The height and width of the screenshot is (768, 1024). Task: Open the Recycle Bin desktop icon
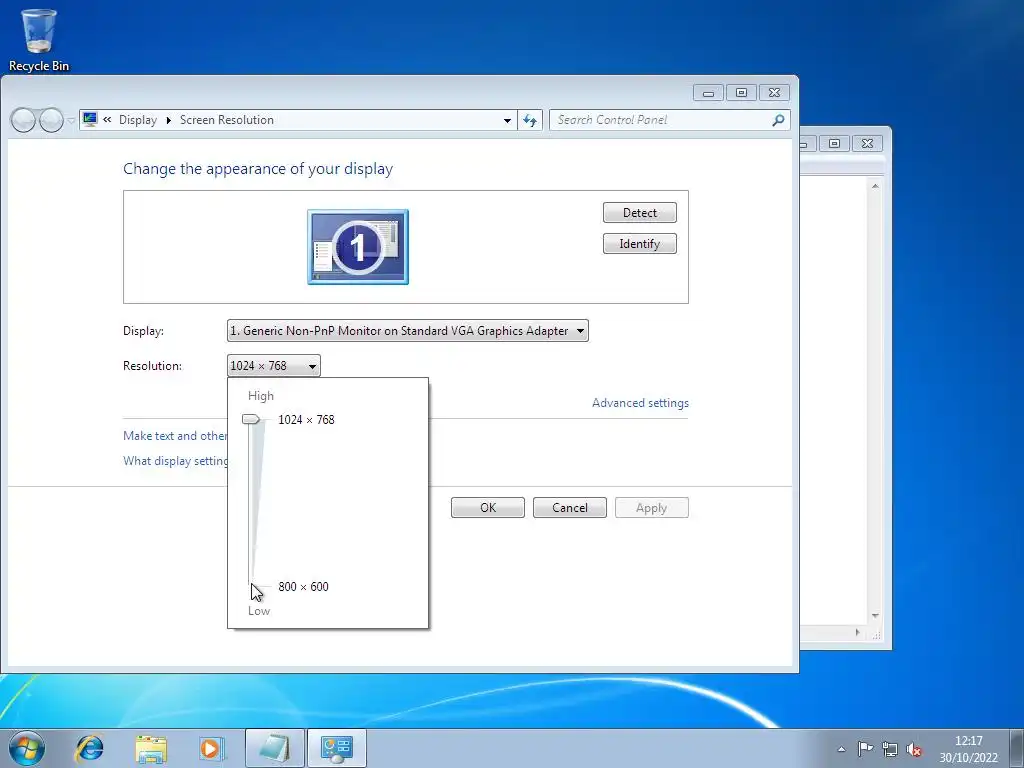(x=39, y=40)
